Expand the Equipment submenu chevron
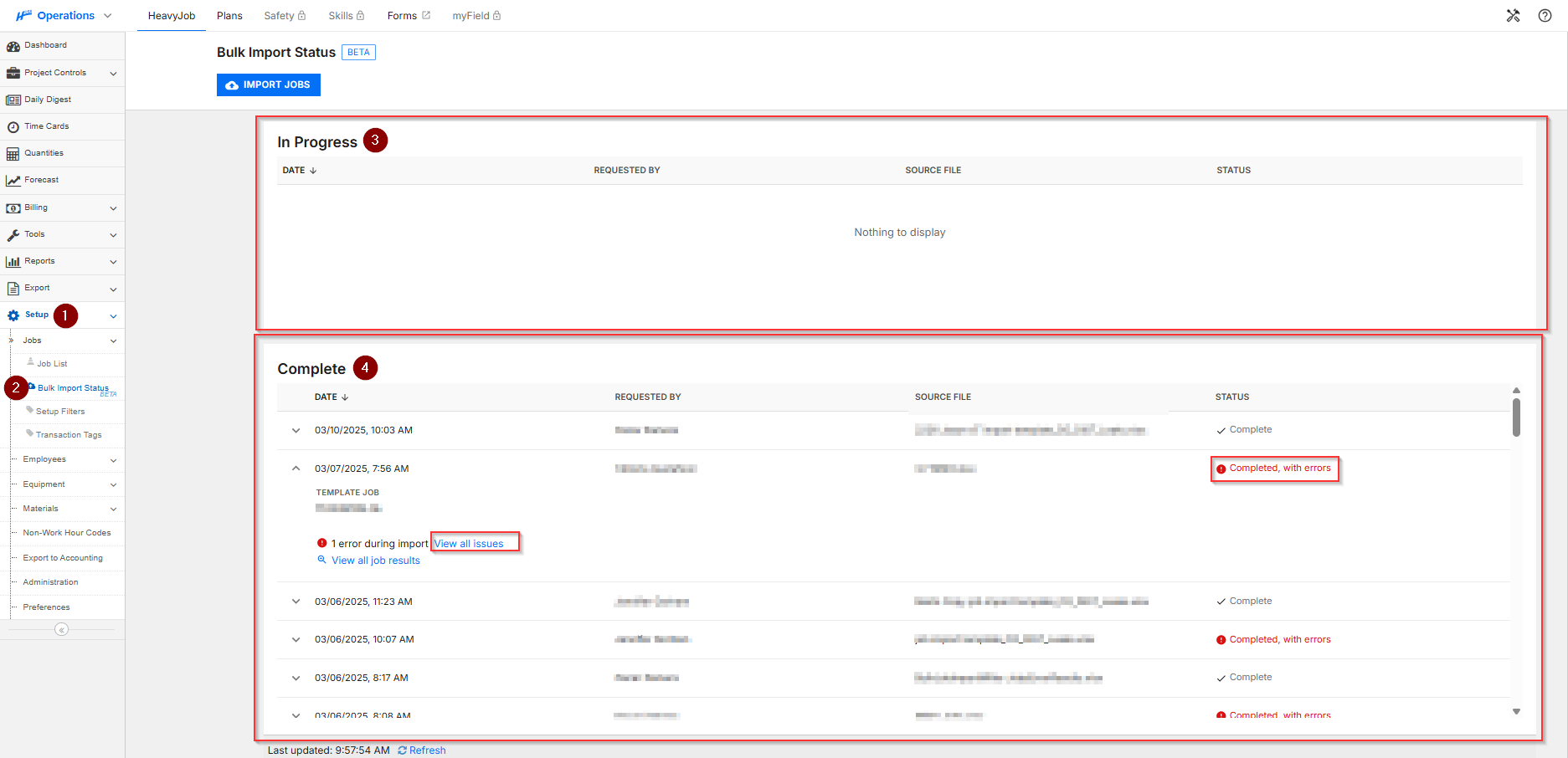The width and height of the screenshot is (1568, 758). click(x=113, y=485)
